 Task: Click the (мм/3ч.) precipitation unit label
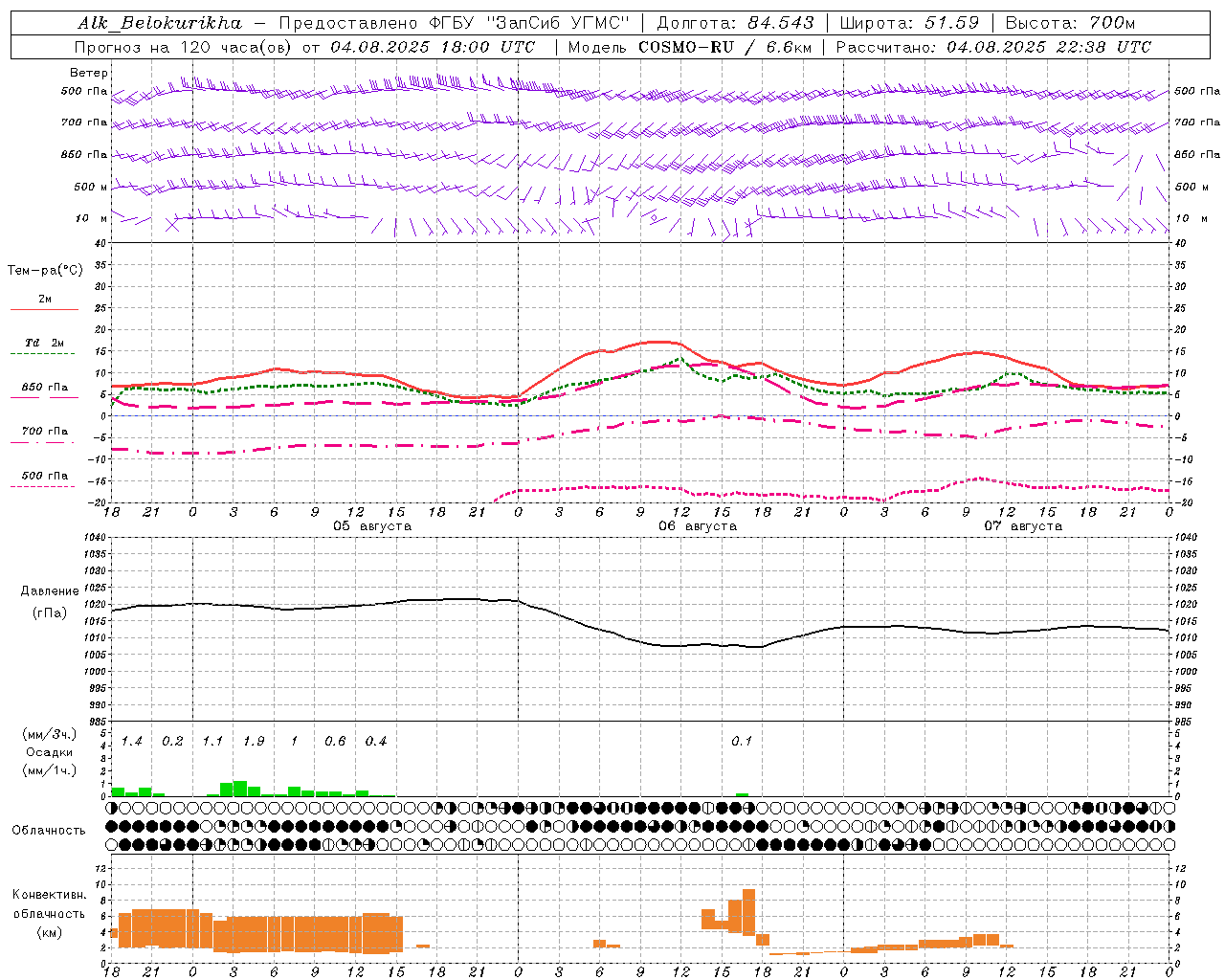point(50,734)
